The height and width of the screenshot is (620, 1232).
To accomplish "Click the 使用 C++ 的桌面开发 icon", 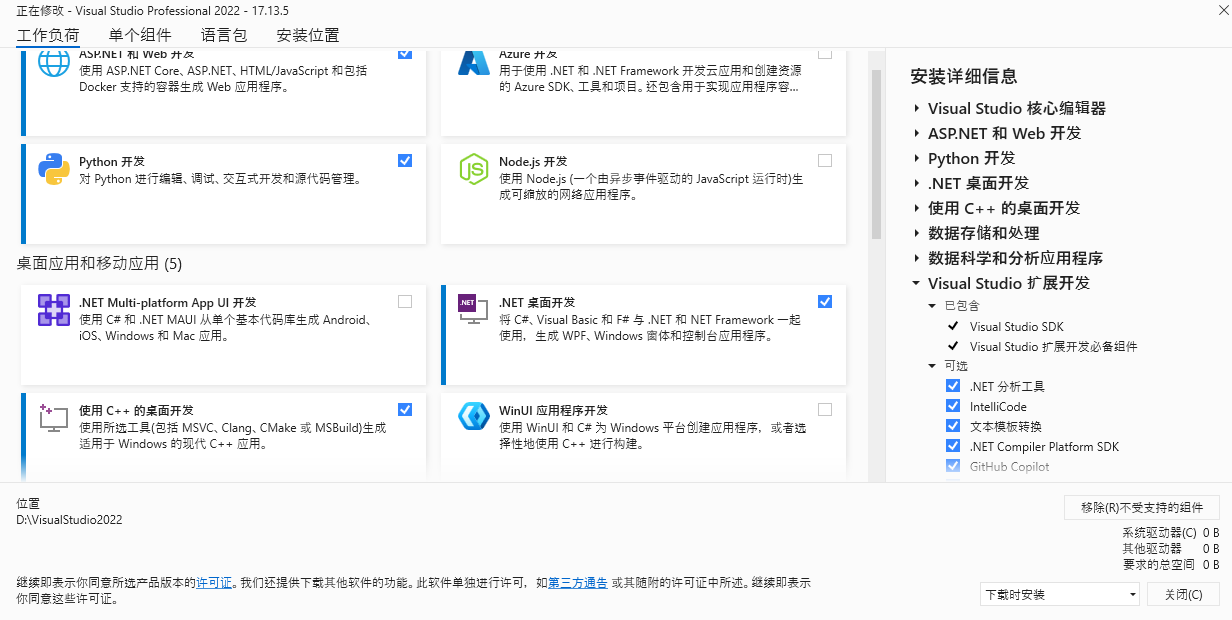I will [x=54, y=418].
